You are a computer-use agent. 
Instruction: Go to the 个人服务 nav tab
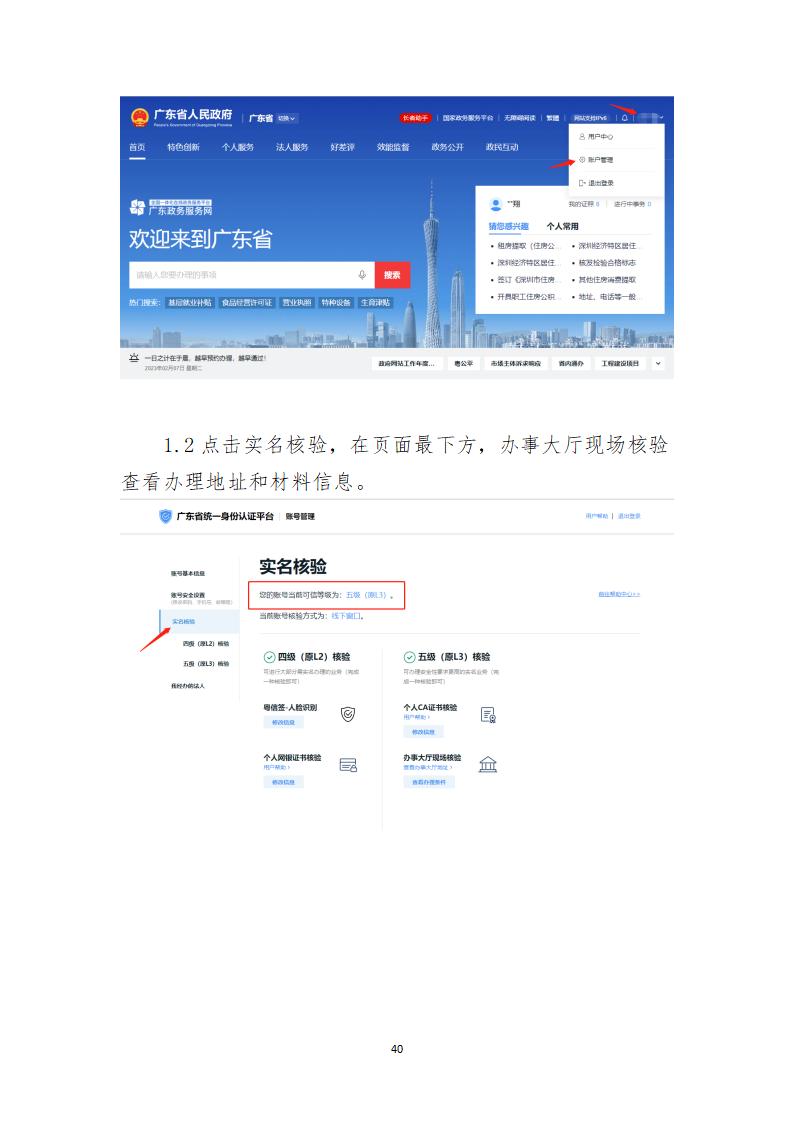pyautogui.click(x=238, y=147)
